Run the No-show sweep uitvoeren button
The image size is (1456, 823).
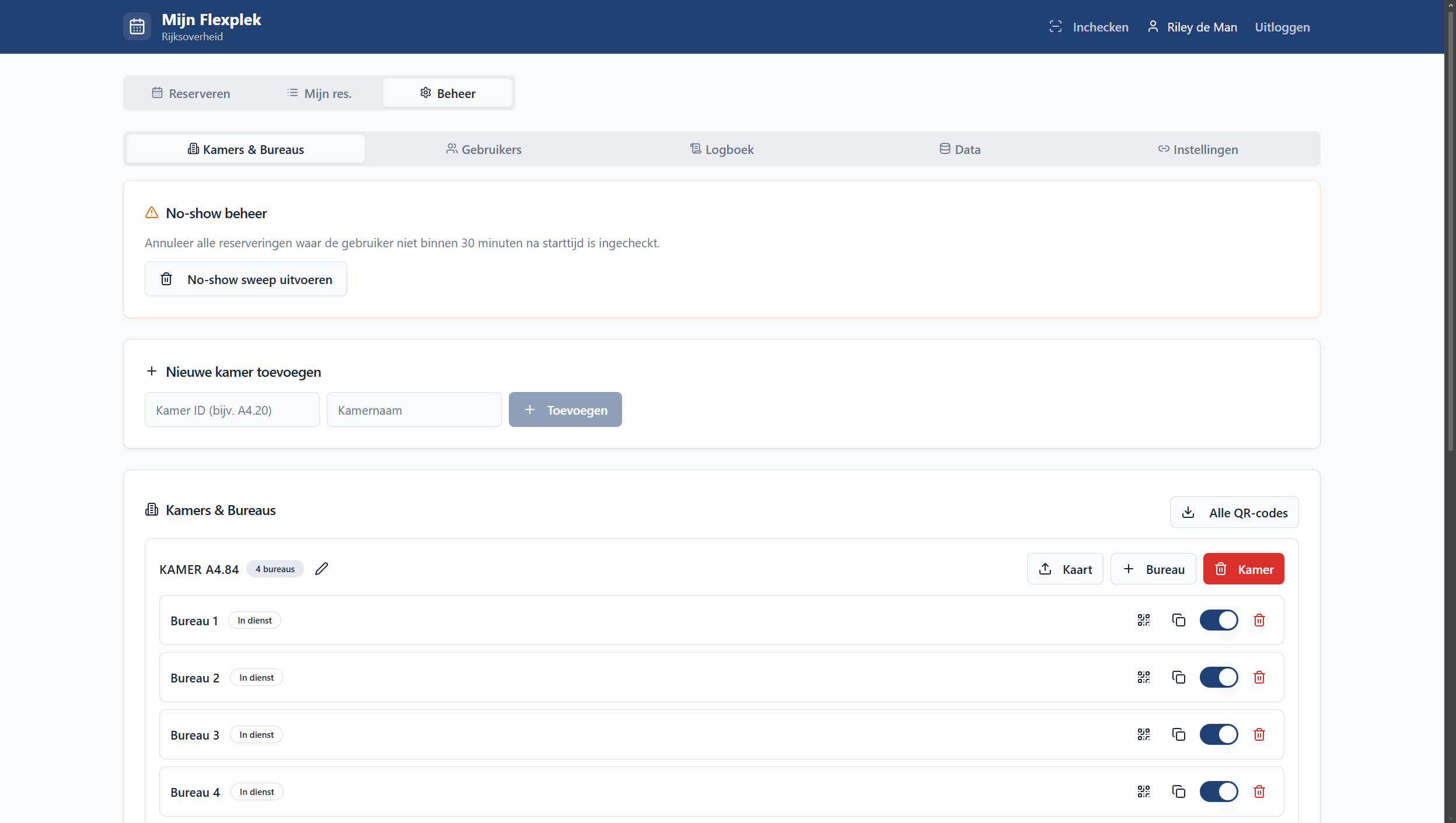coord(246,279)
